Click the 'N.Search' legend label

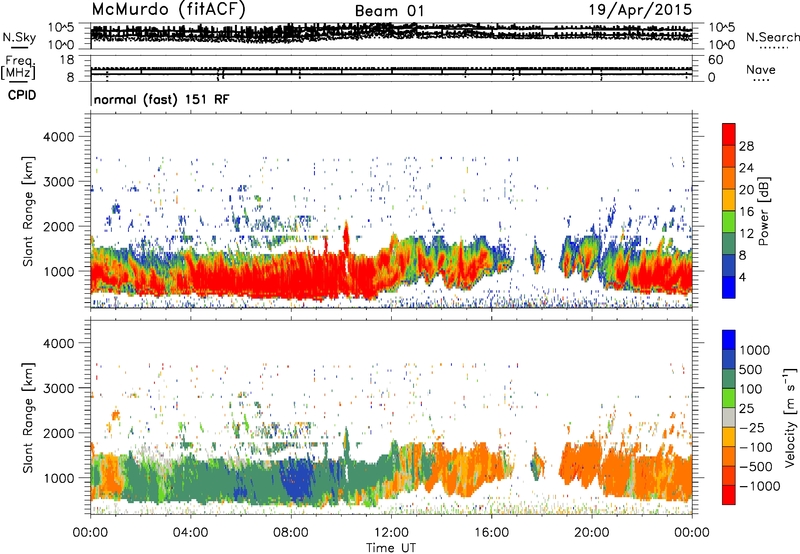772,37
